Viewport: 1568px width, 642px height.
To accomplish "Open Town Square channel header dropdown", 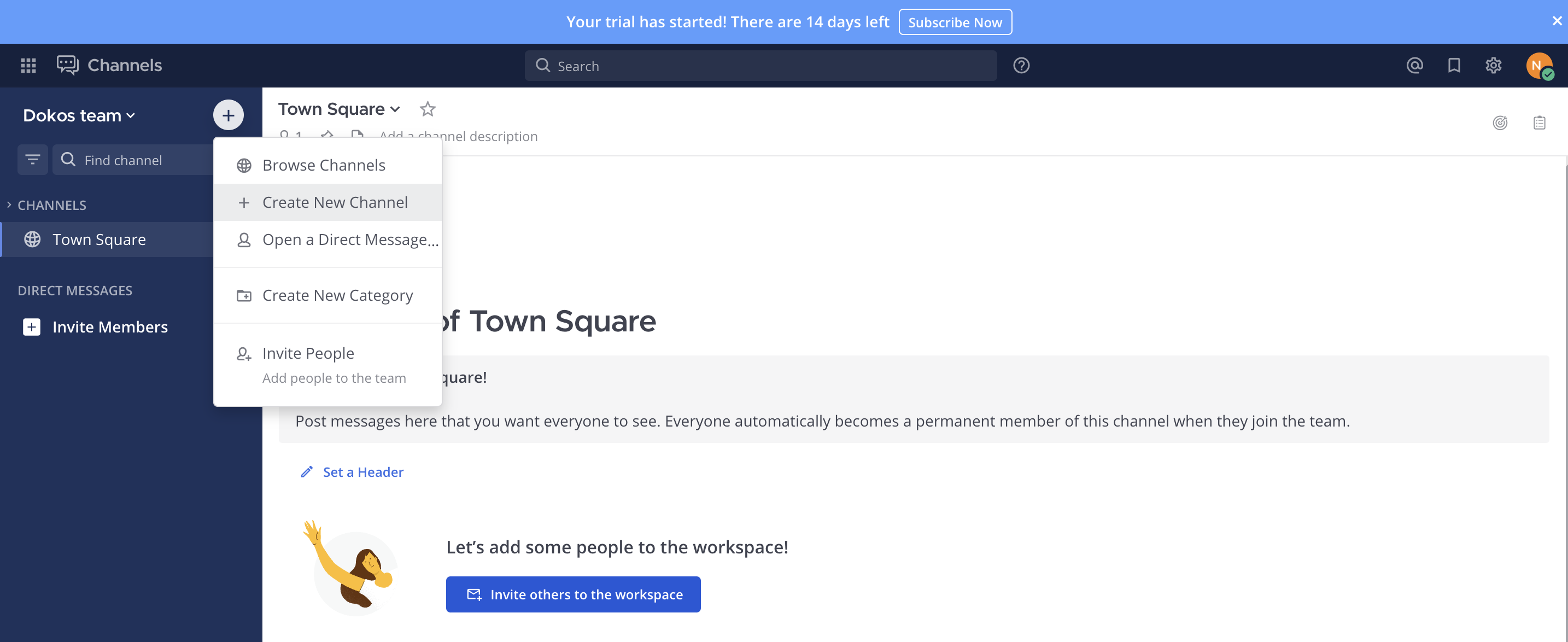I will pos(339,109).
